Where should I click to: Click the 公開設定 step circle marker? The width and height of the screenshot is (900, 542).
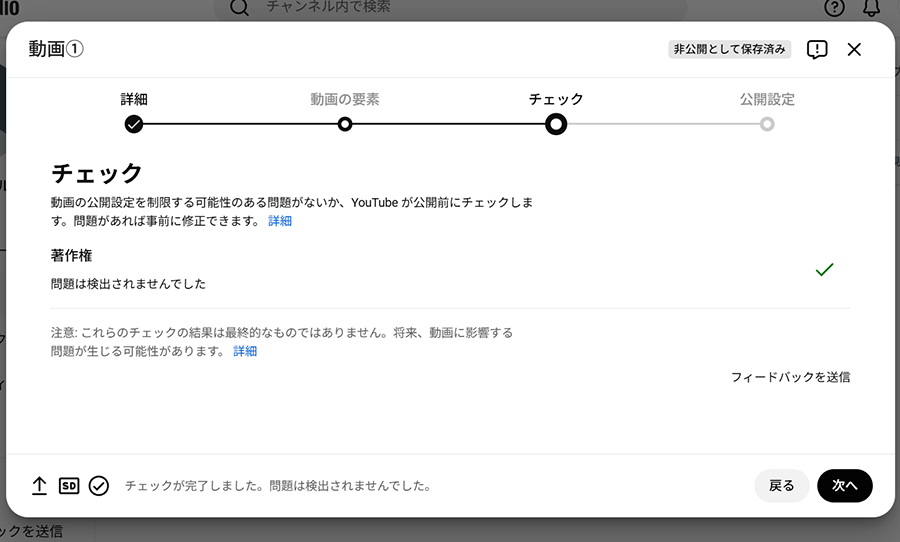click(767, 124)
